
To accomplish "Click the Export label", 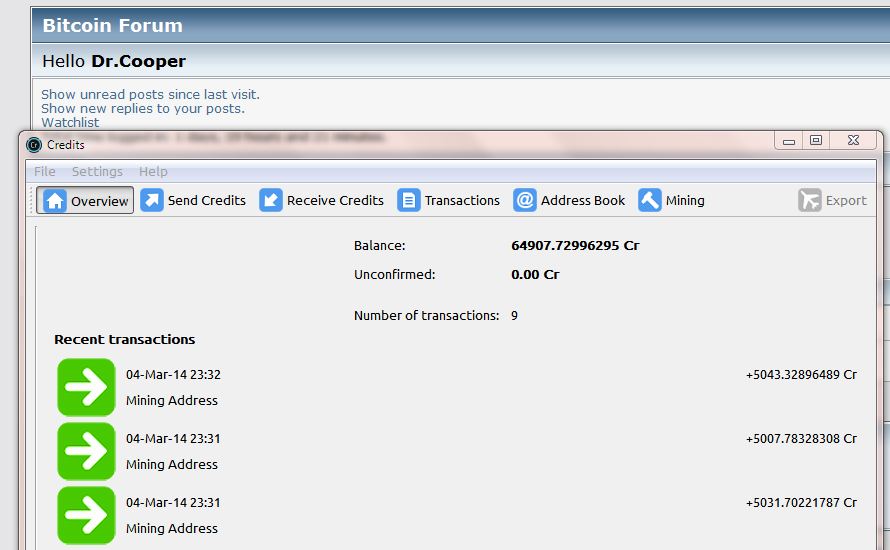I will (846, 200).
